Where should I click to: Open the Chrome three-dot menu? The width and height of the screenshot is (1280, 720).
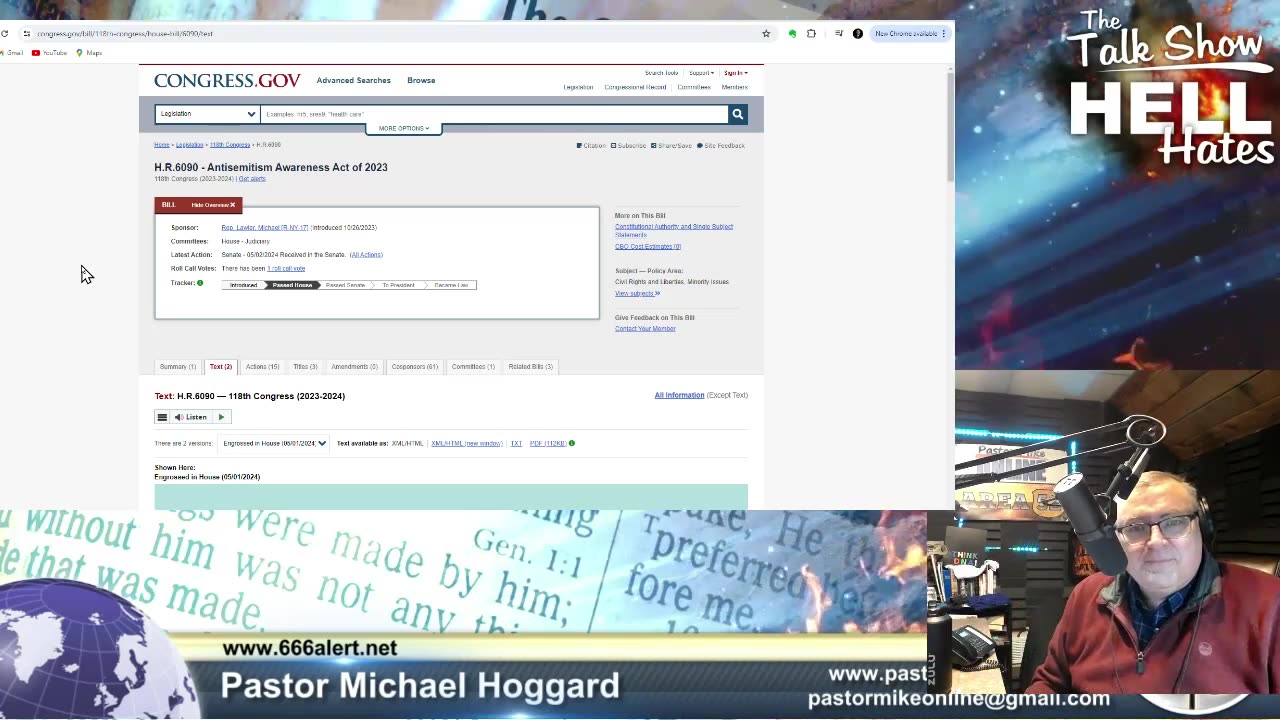click(944, 33)
